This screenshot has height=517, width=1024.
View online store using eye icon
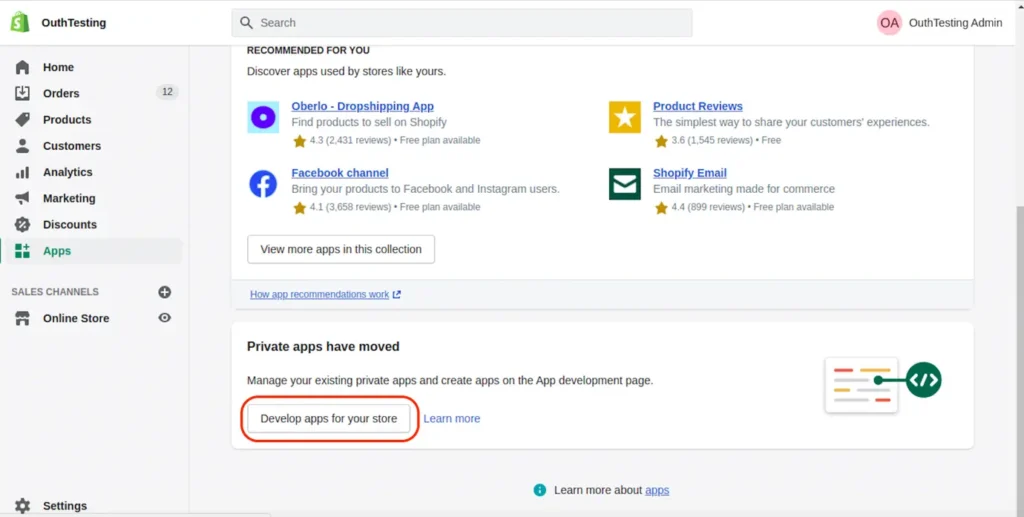pos(165,318)
